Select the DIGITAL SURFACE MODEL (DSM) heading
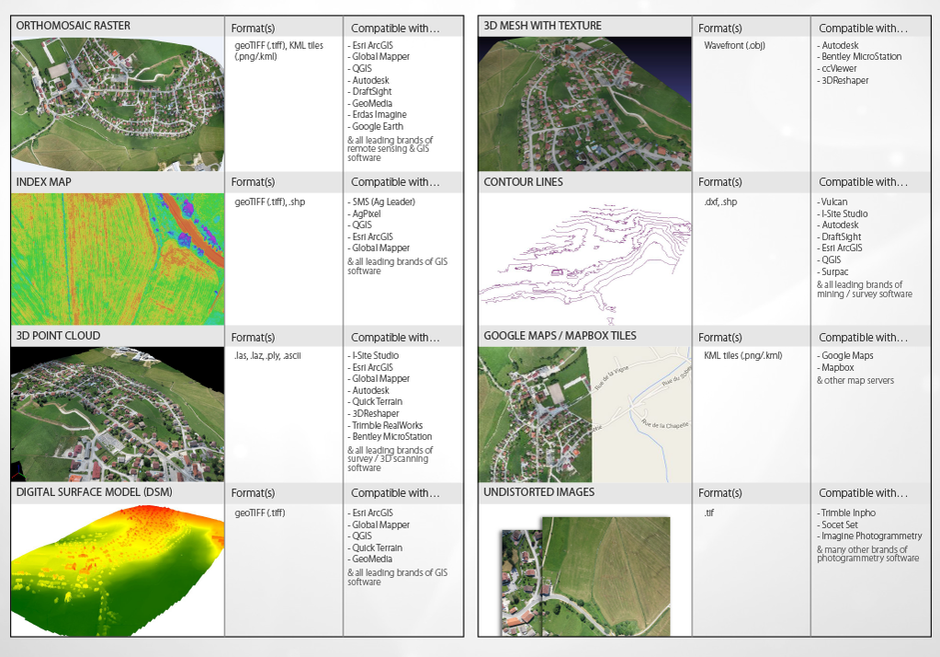The width and height of the screenshot is (940, 657). [94, 492]
